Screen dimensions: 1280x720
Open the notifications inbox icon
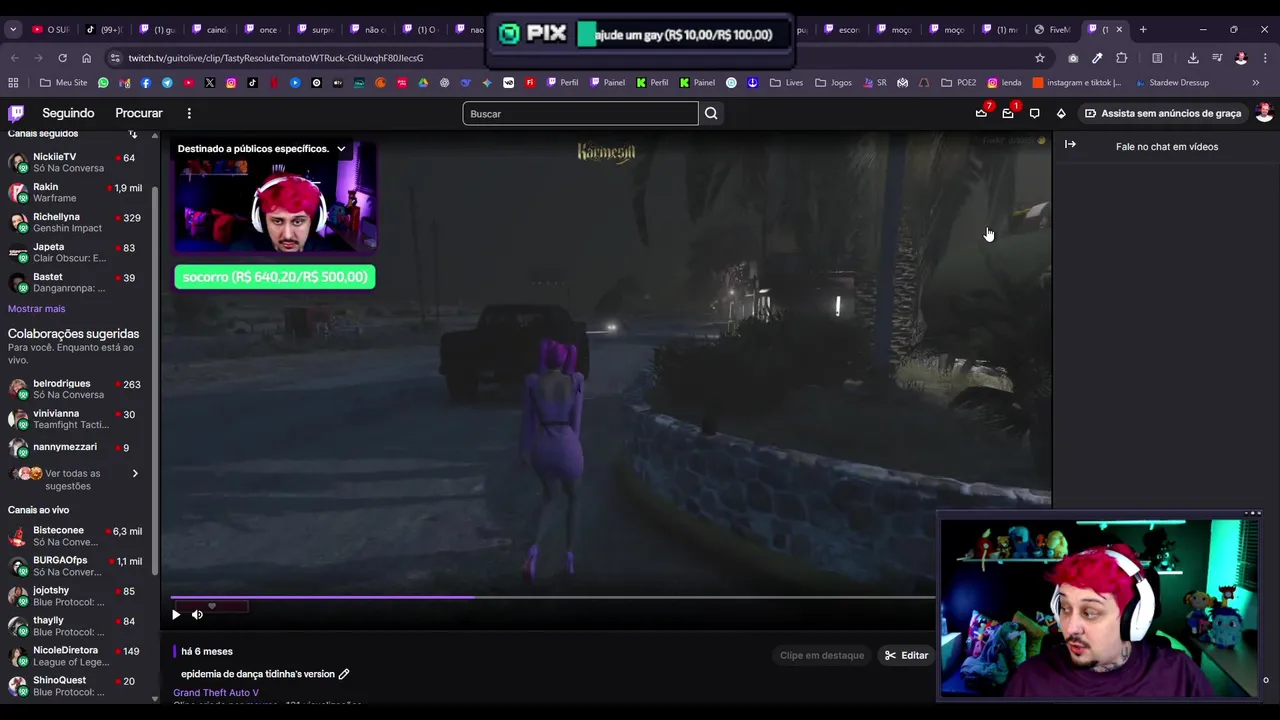[x=1008, y=113]
